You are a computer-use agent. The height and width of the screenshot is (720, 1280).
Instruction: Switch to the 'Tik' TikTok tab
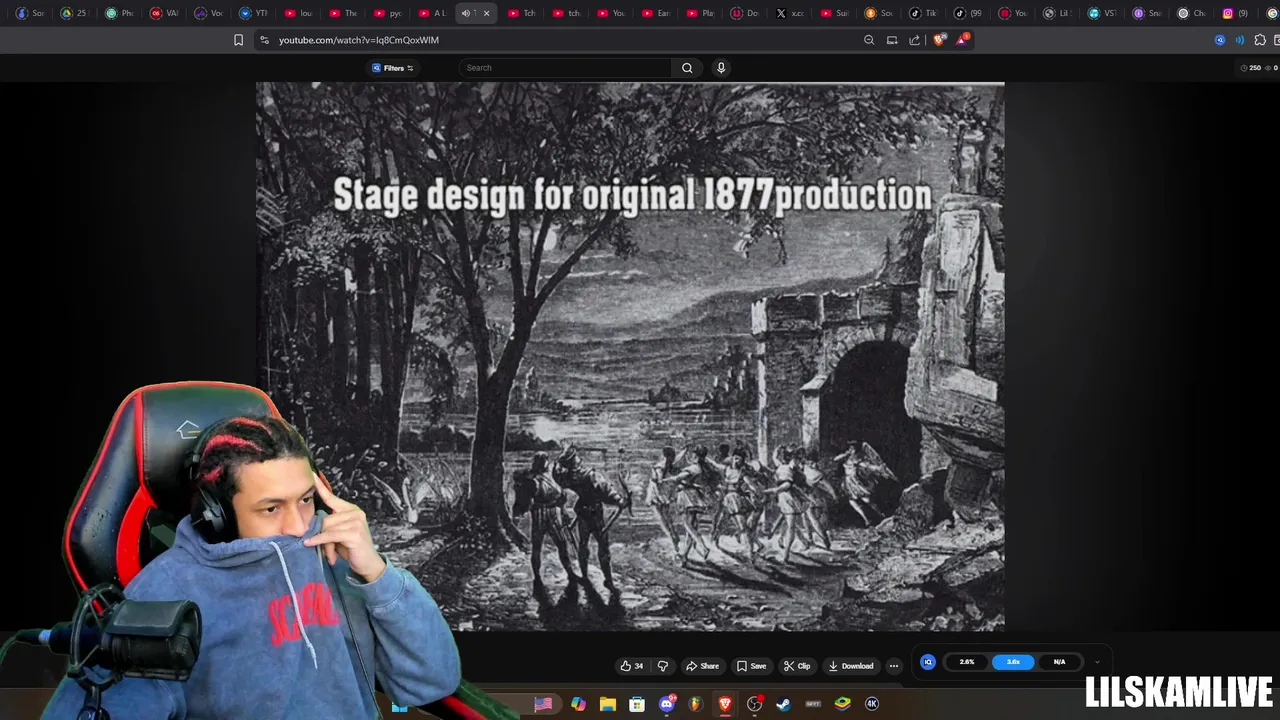pos(923,13)
